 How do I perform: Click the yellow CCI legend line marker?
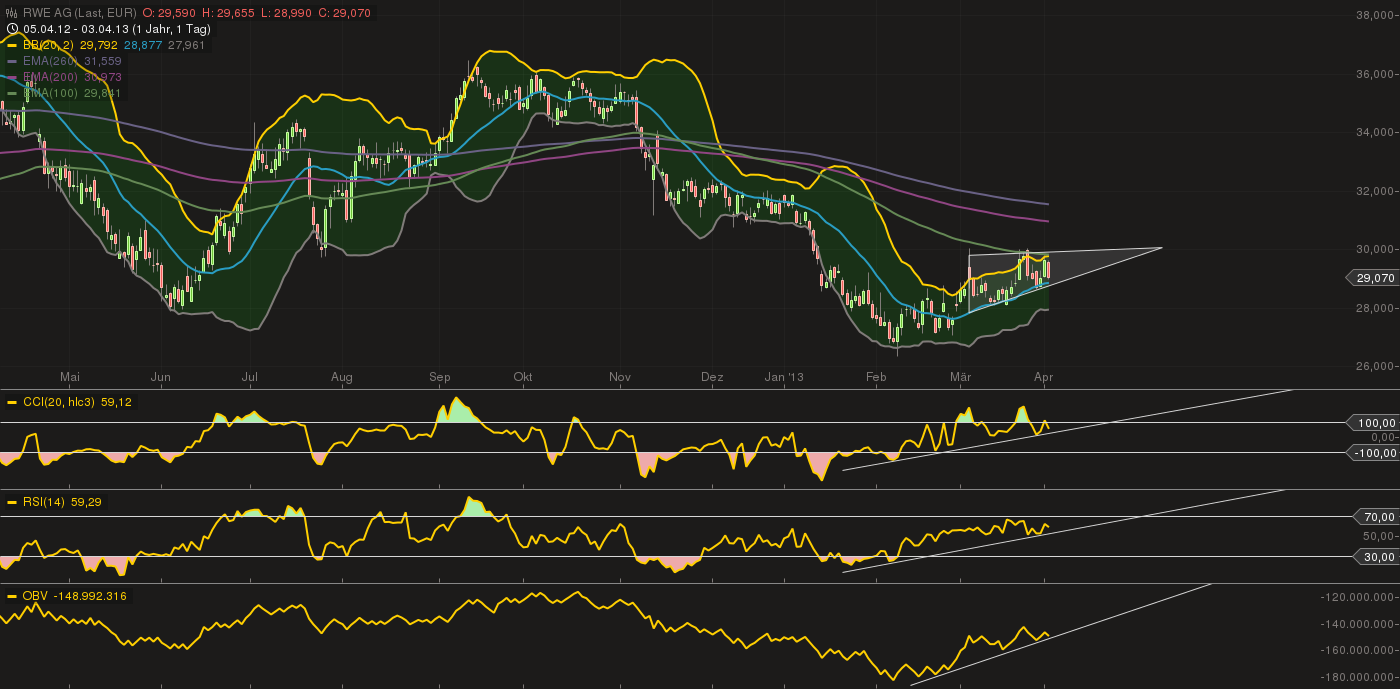click(x=11, y=403)
